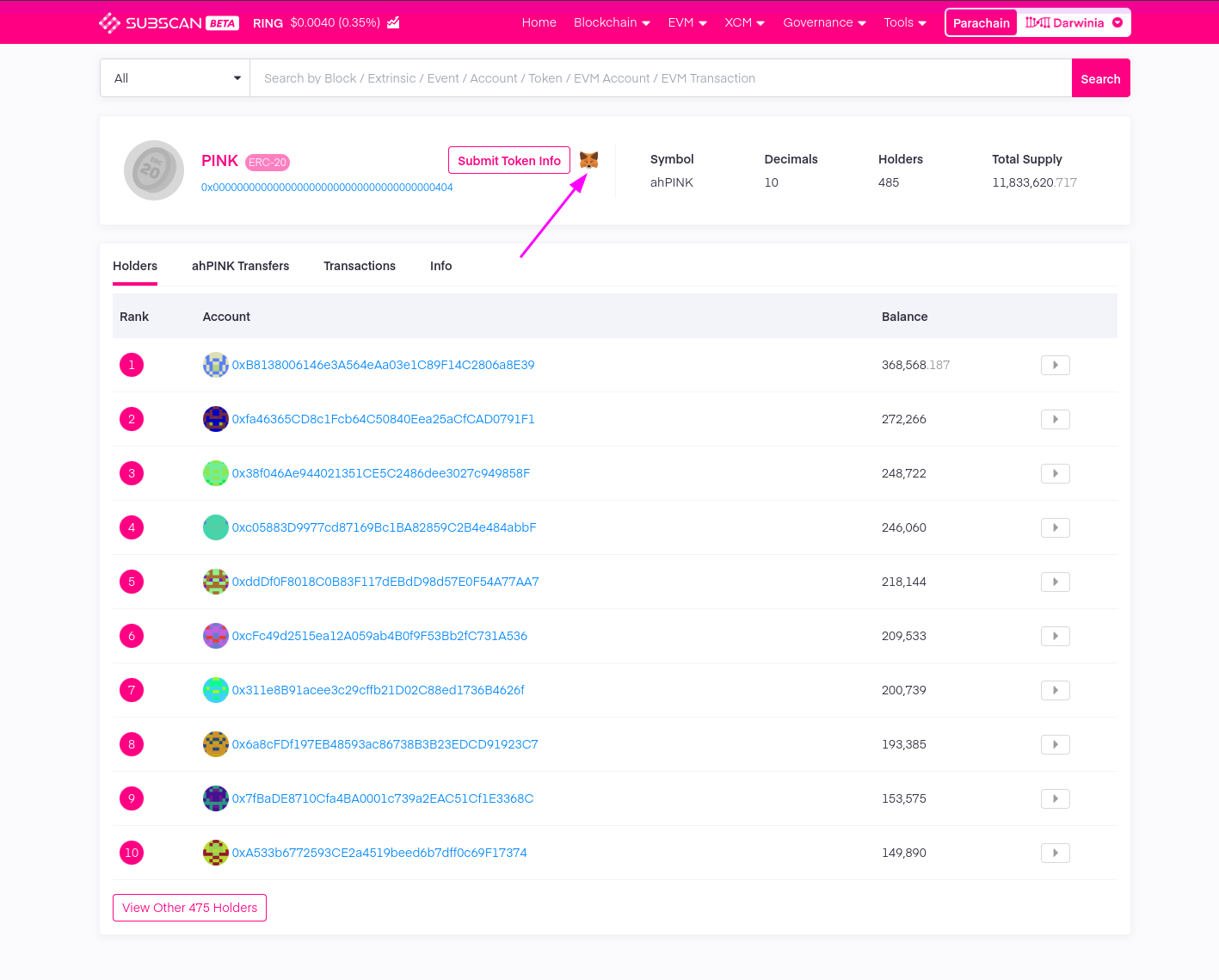This screenshot has width=1219, height=980.
Task: Open the PINK contract address link
Action: [327, 188]
